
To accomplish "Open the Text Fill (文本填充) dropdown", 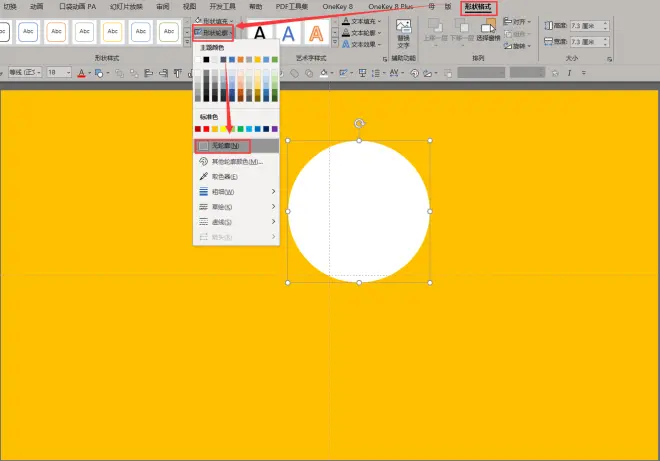I will pyautogui.click(x=362, y=21).
